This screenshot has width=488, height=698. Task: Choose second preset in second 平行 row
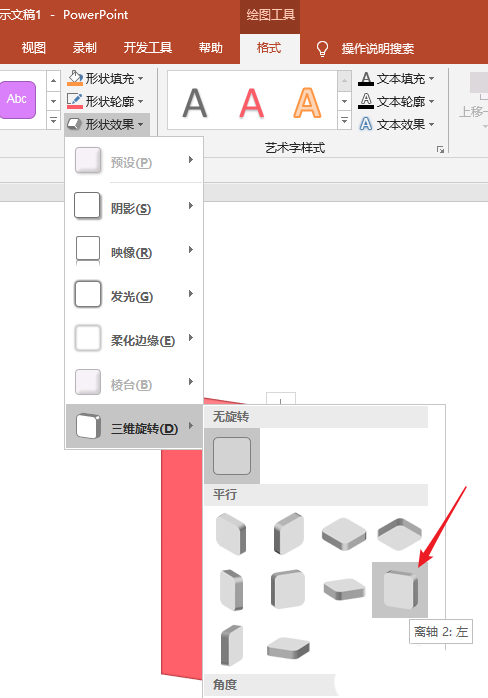288,590
